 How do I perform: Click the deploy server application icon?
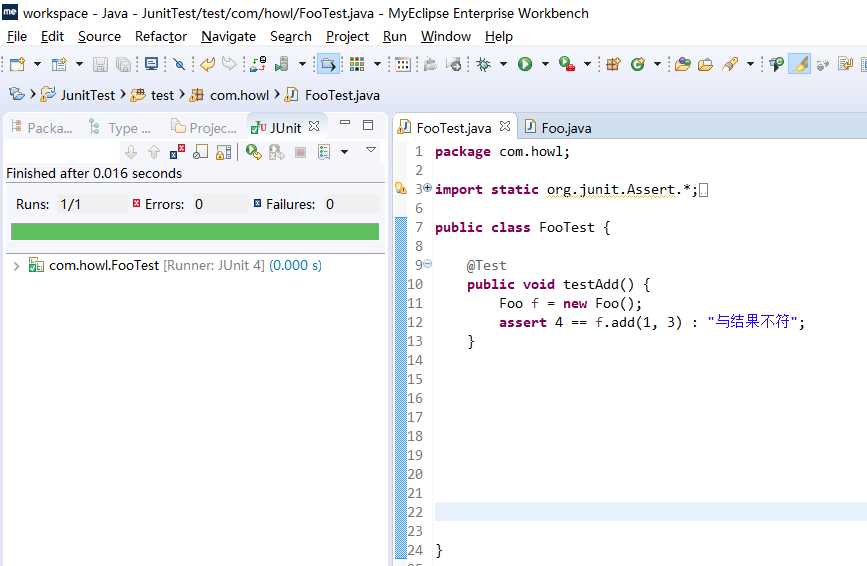pos(258,64)
